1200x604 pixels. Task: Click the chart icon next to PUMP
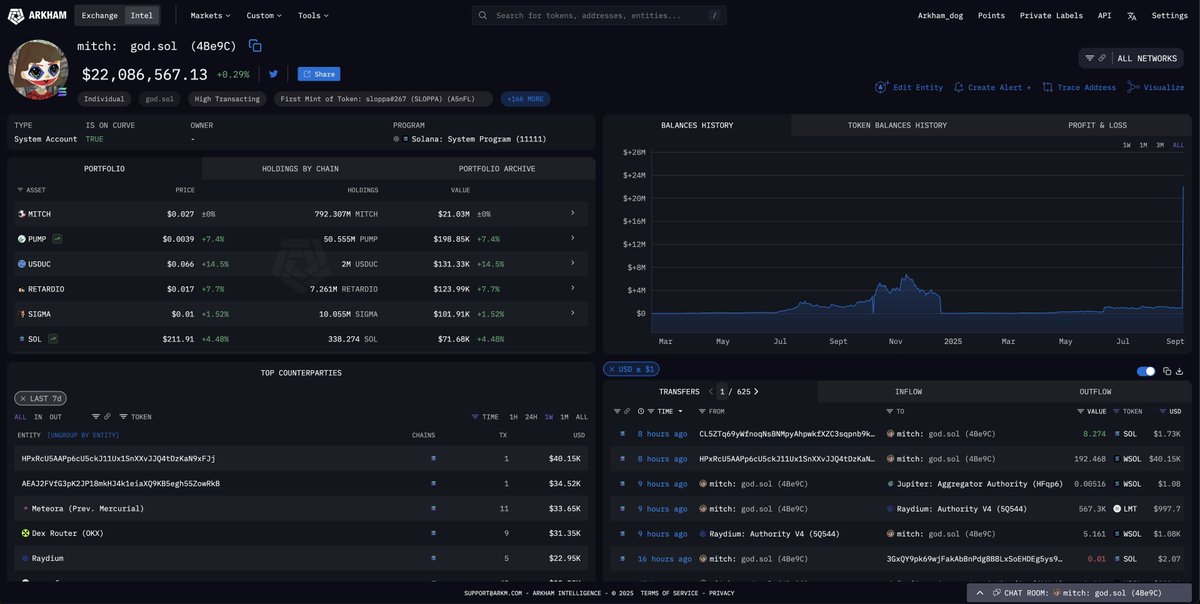pos(58,239)
